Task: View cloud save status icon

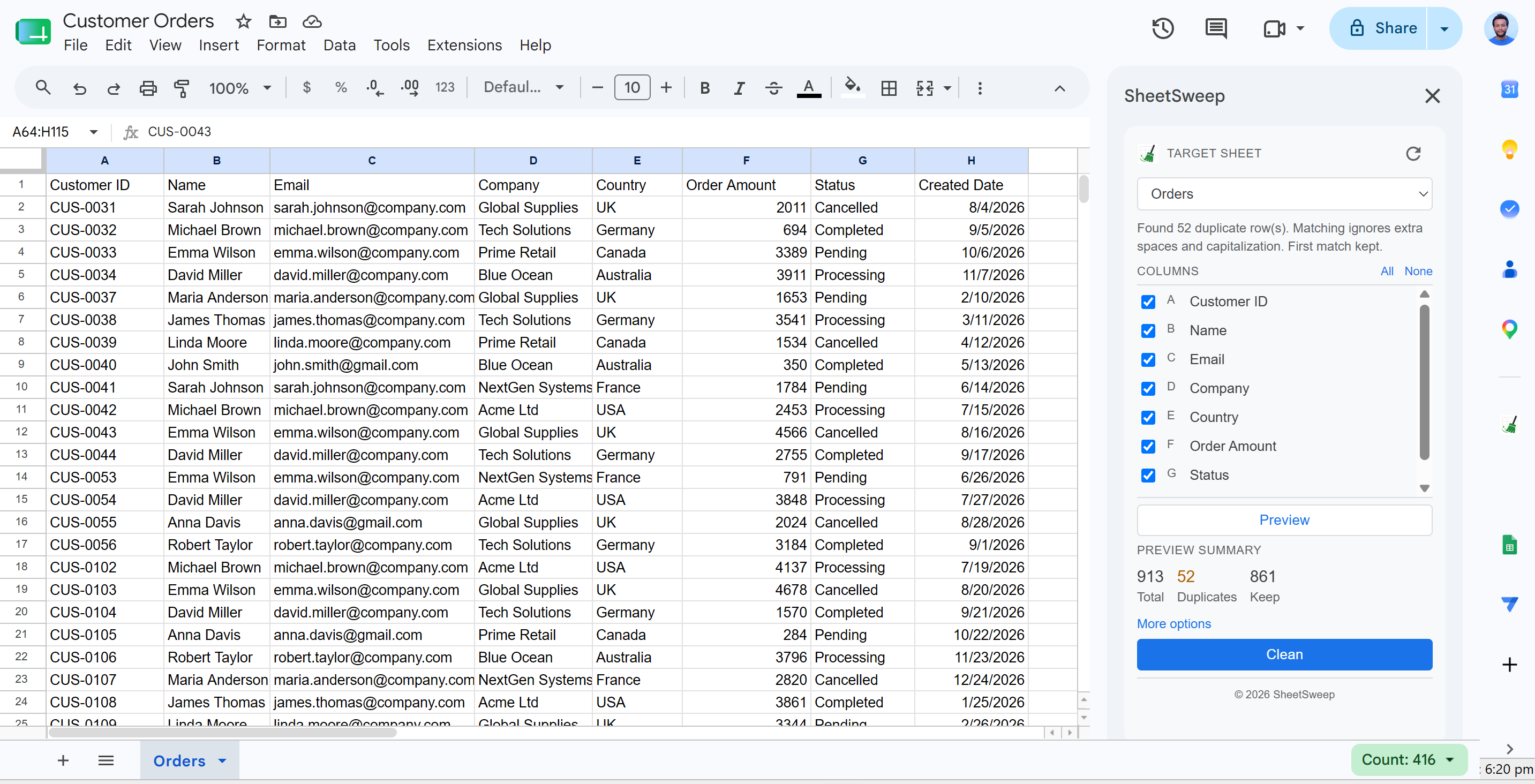Action: [312, 22]
